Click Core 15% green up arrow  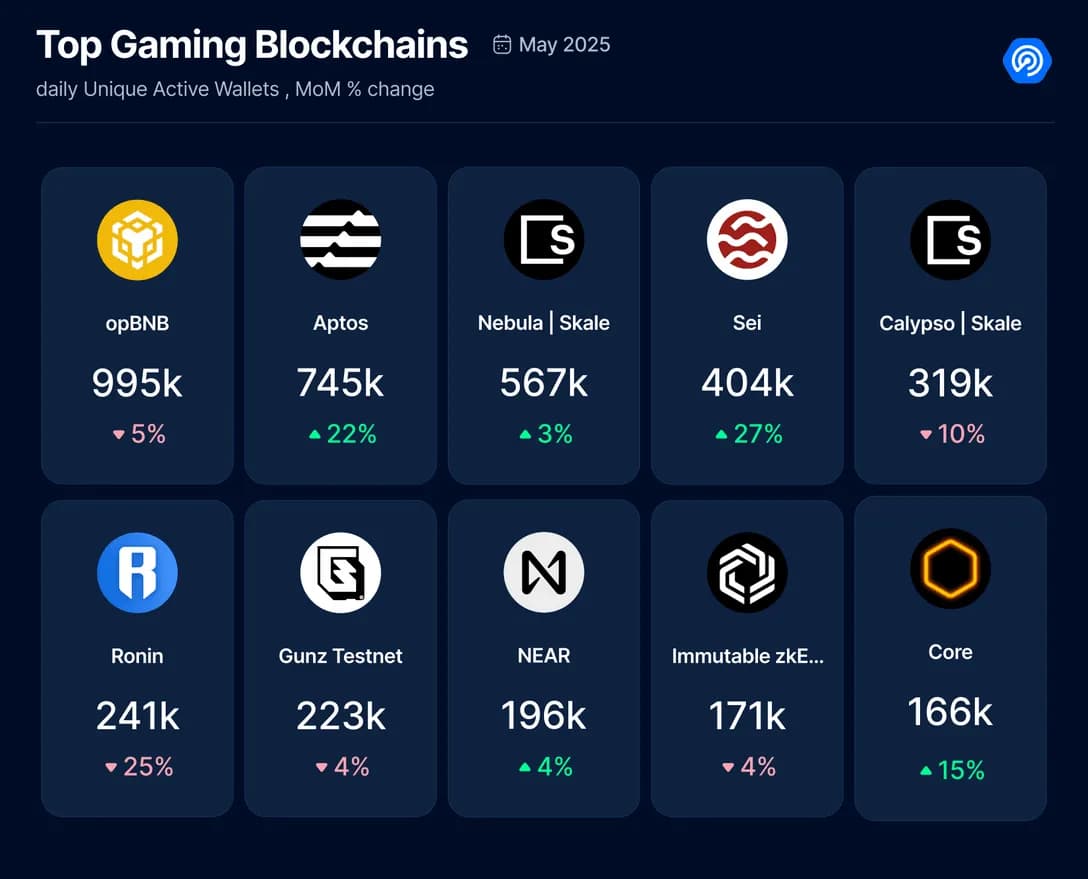coord(926,770)
